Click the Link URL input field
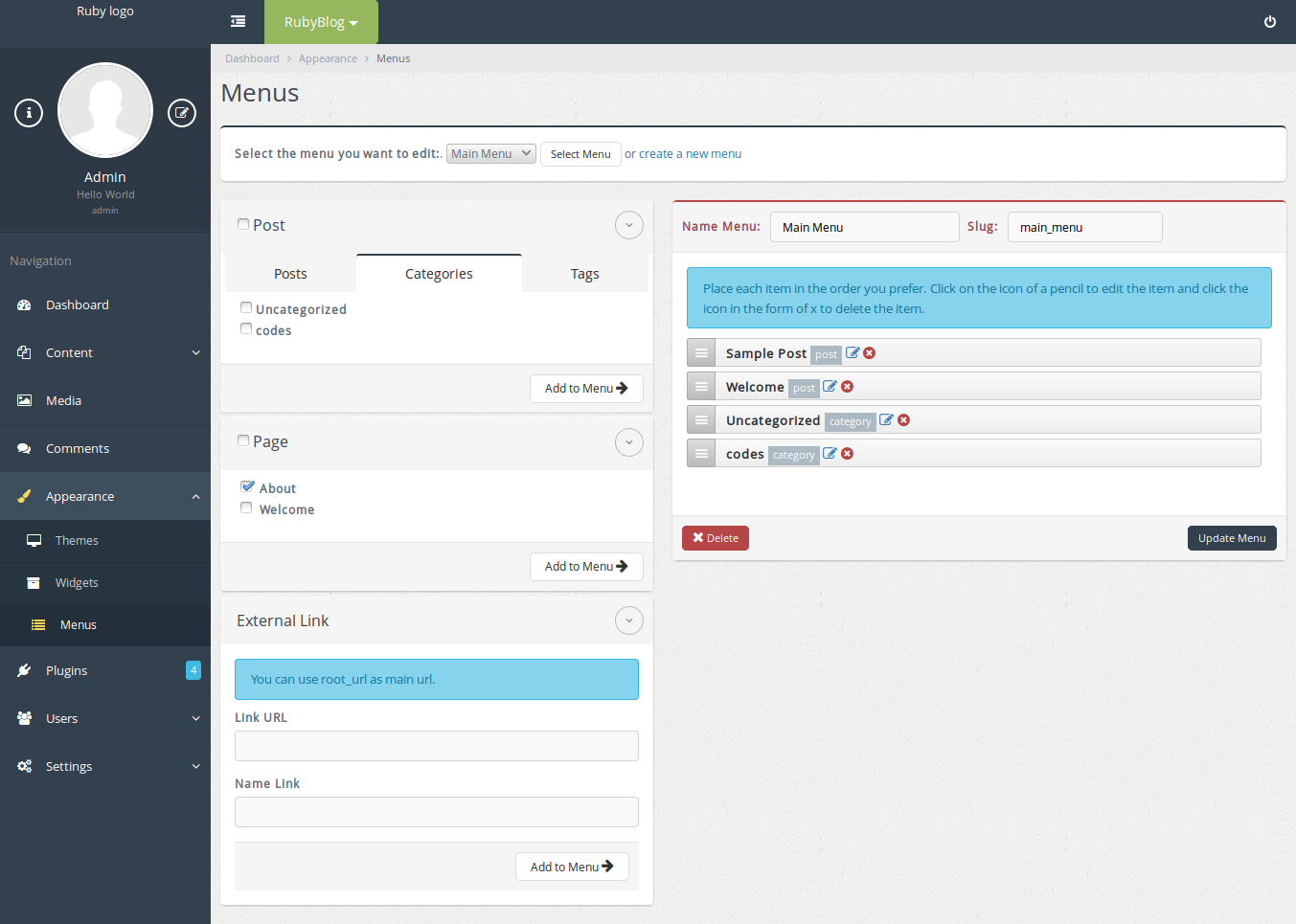Screen dimensions: 1296x924 pos(436,746)
